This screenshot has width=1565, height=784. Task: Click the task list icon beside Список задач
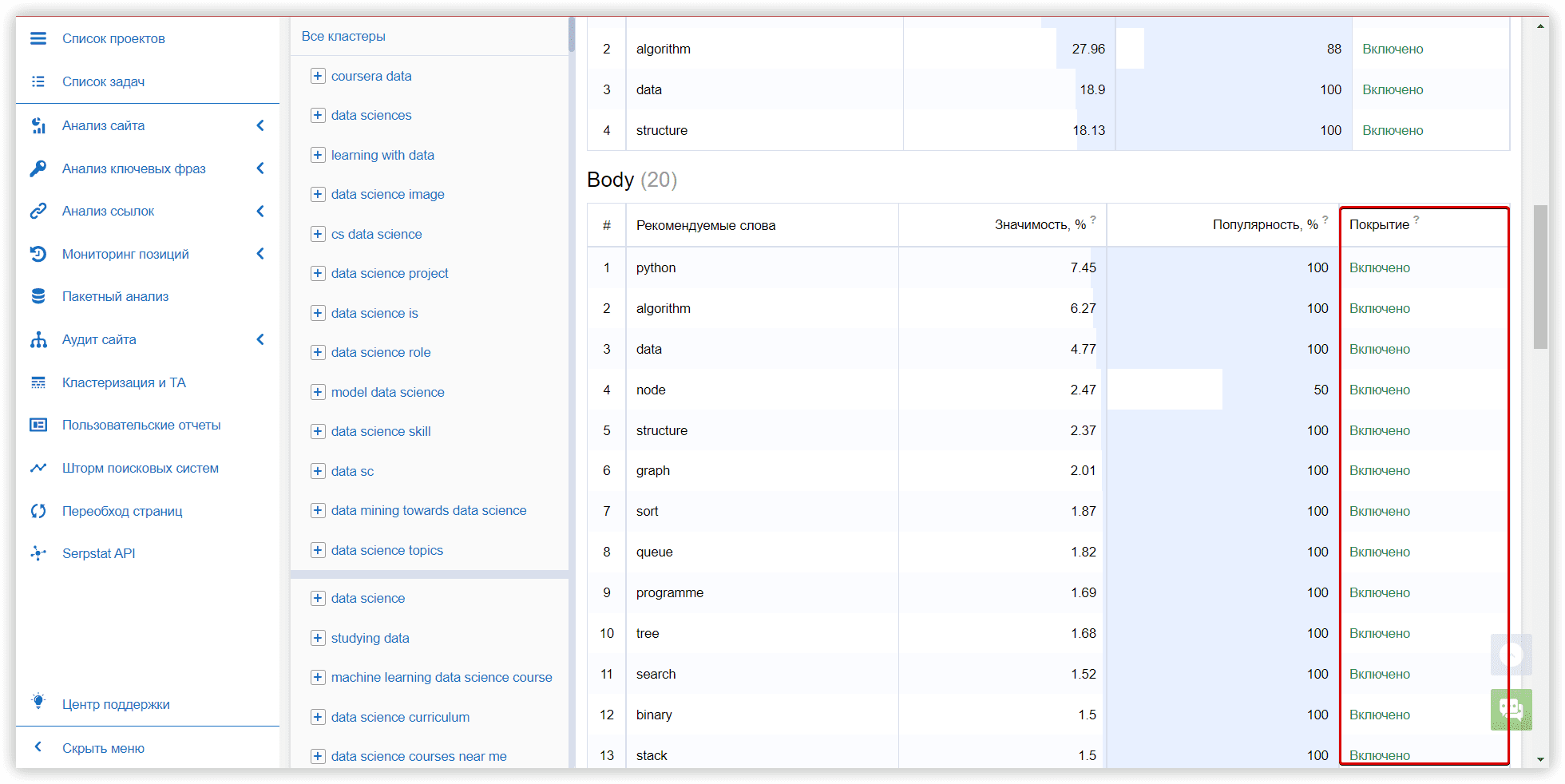(38, 81)
